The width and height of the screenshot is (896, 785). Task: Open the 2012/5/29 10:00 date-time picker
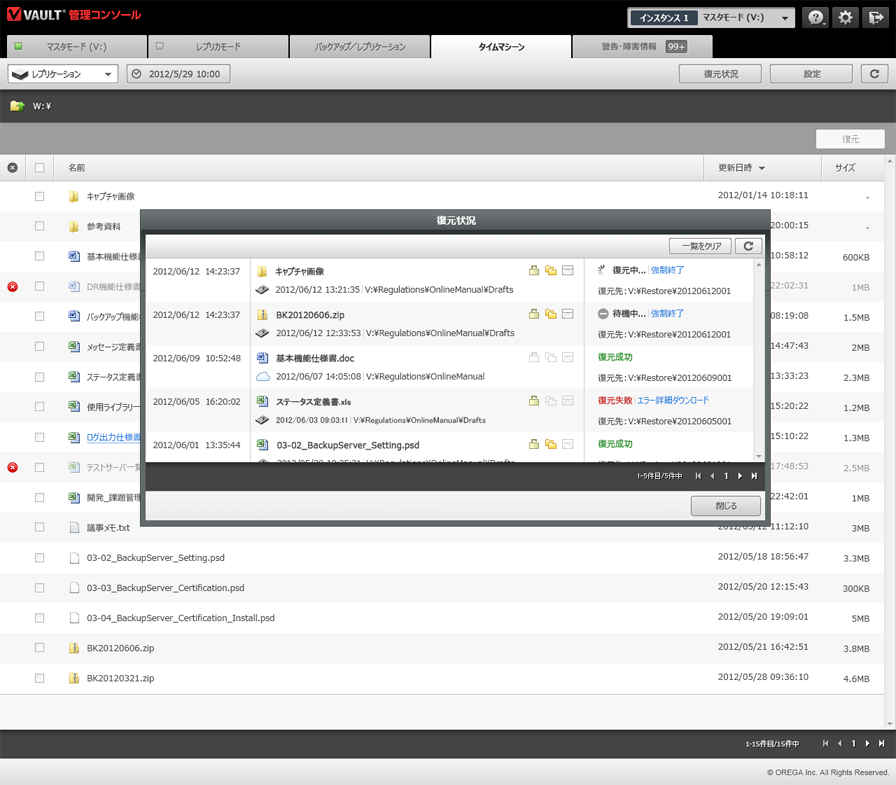(x=179, y=74)
